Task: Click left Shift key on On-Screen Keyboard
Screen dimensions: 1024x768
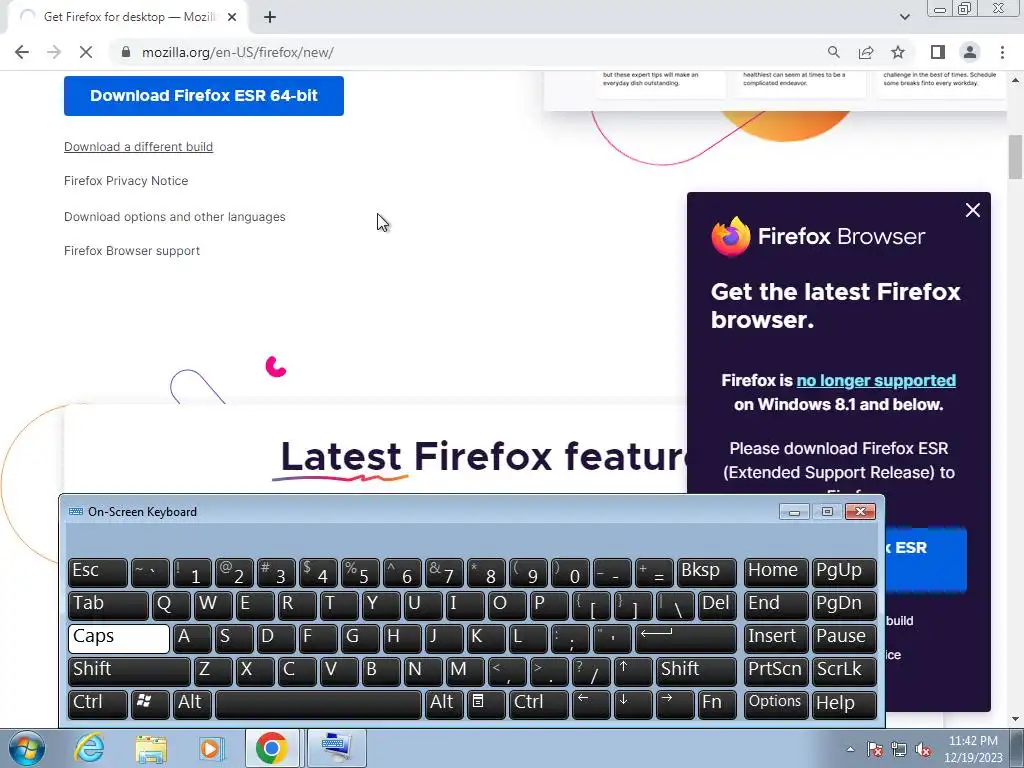Action: pyautogui.click(x=129, y=671)
